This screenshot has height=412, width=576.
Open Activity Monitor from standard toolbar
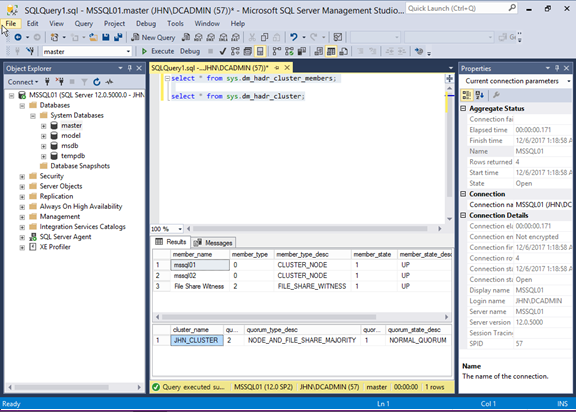(338, 37)
